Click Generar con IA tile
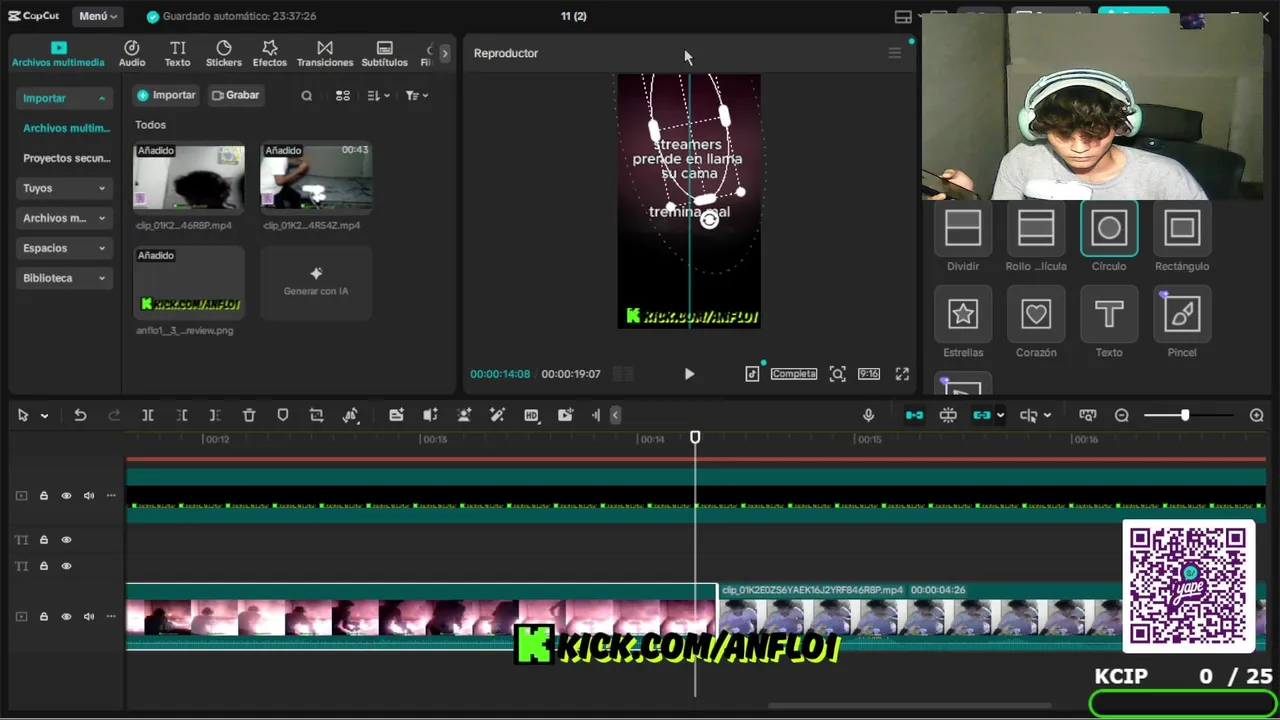 pos(316,283)
